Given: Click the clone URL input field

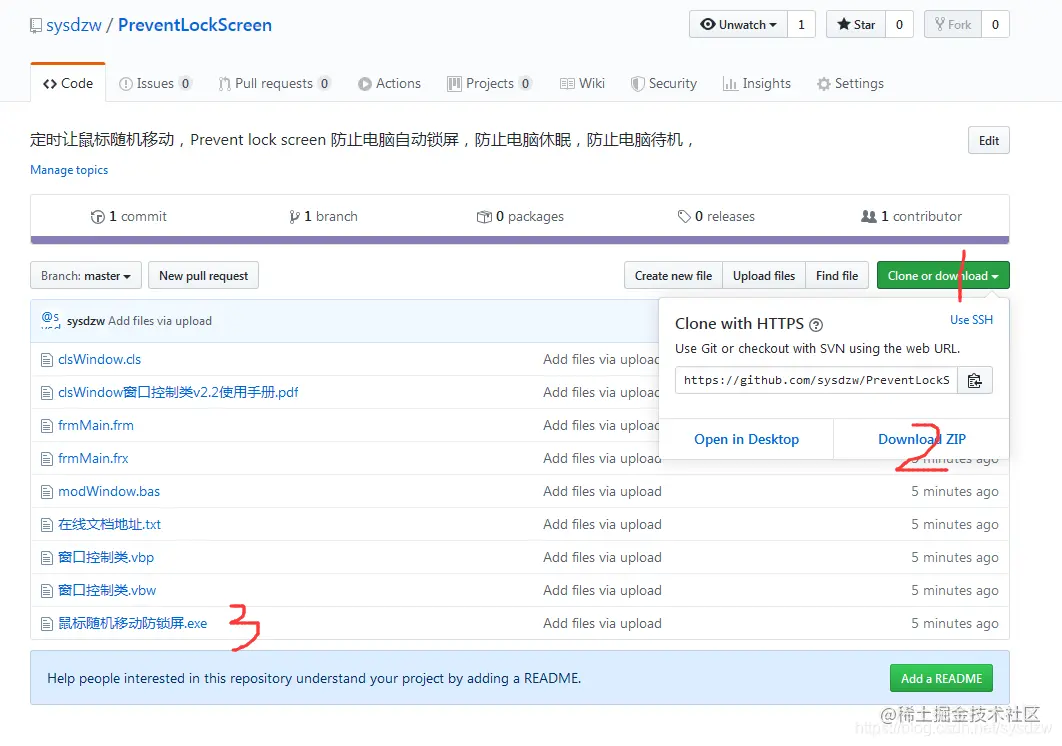Looking at the screenshot, I should click(816, 380).
